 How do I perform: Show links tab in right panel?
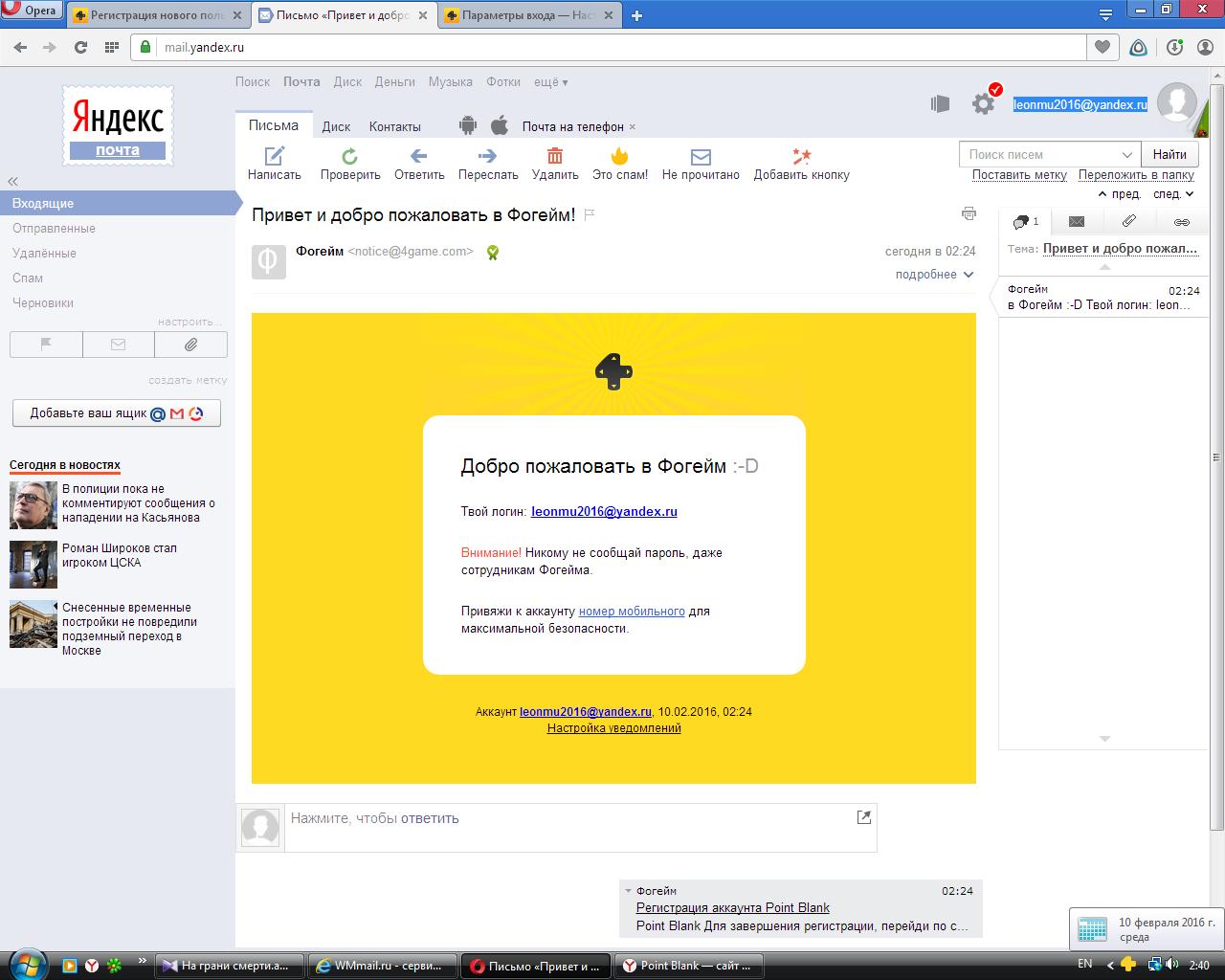1182,222
